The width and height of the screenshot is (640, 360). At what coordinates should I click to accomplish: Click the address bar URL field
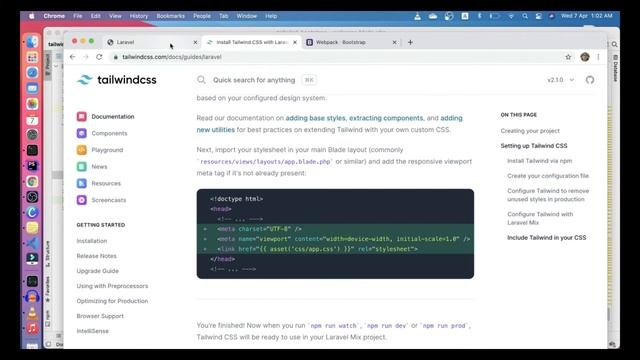(x=335, y=57)
